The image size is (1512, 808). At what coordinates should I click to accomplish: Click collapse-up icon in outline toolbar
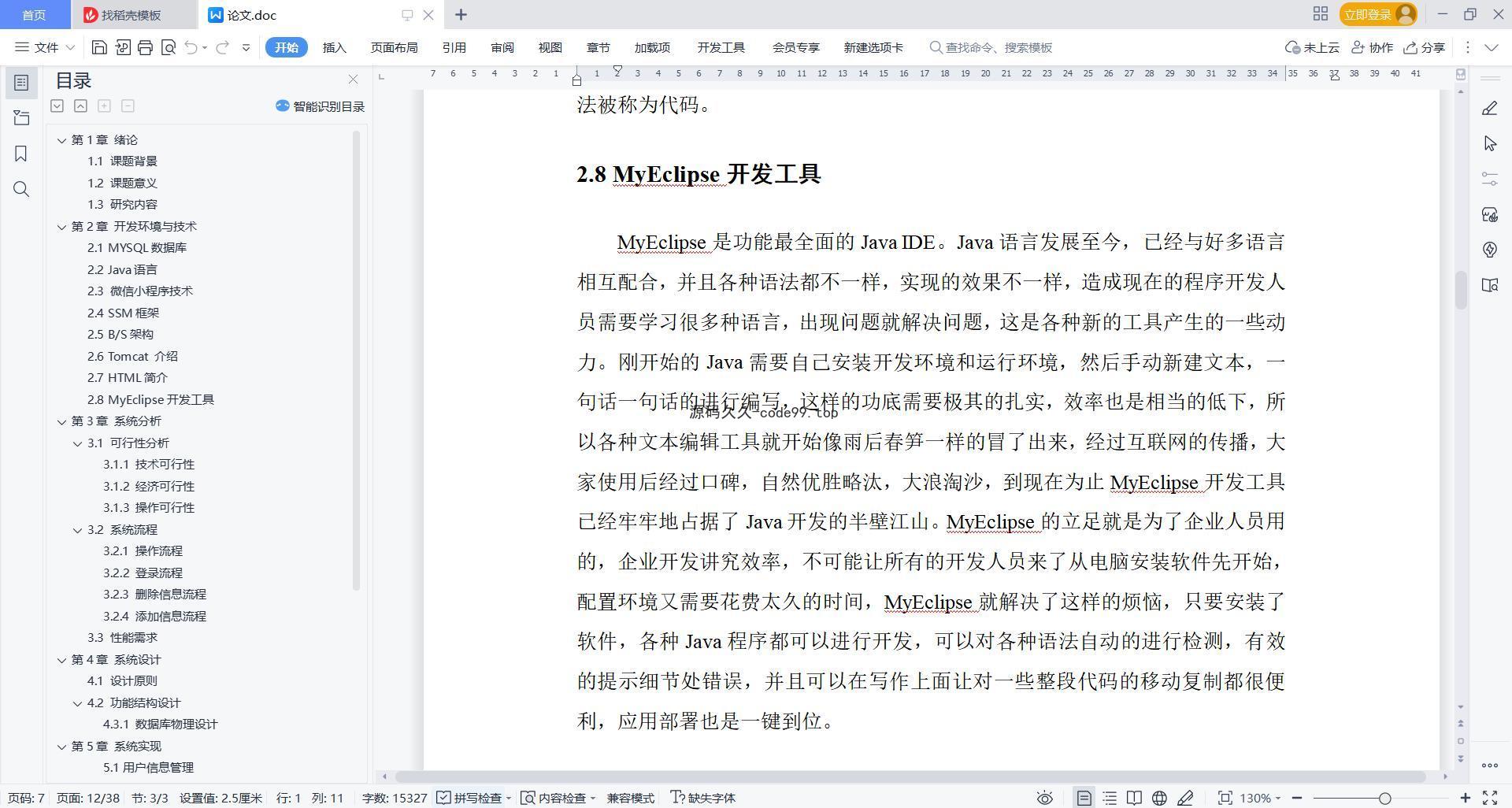[80, 106]
